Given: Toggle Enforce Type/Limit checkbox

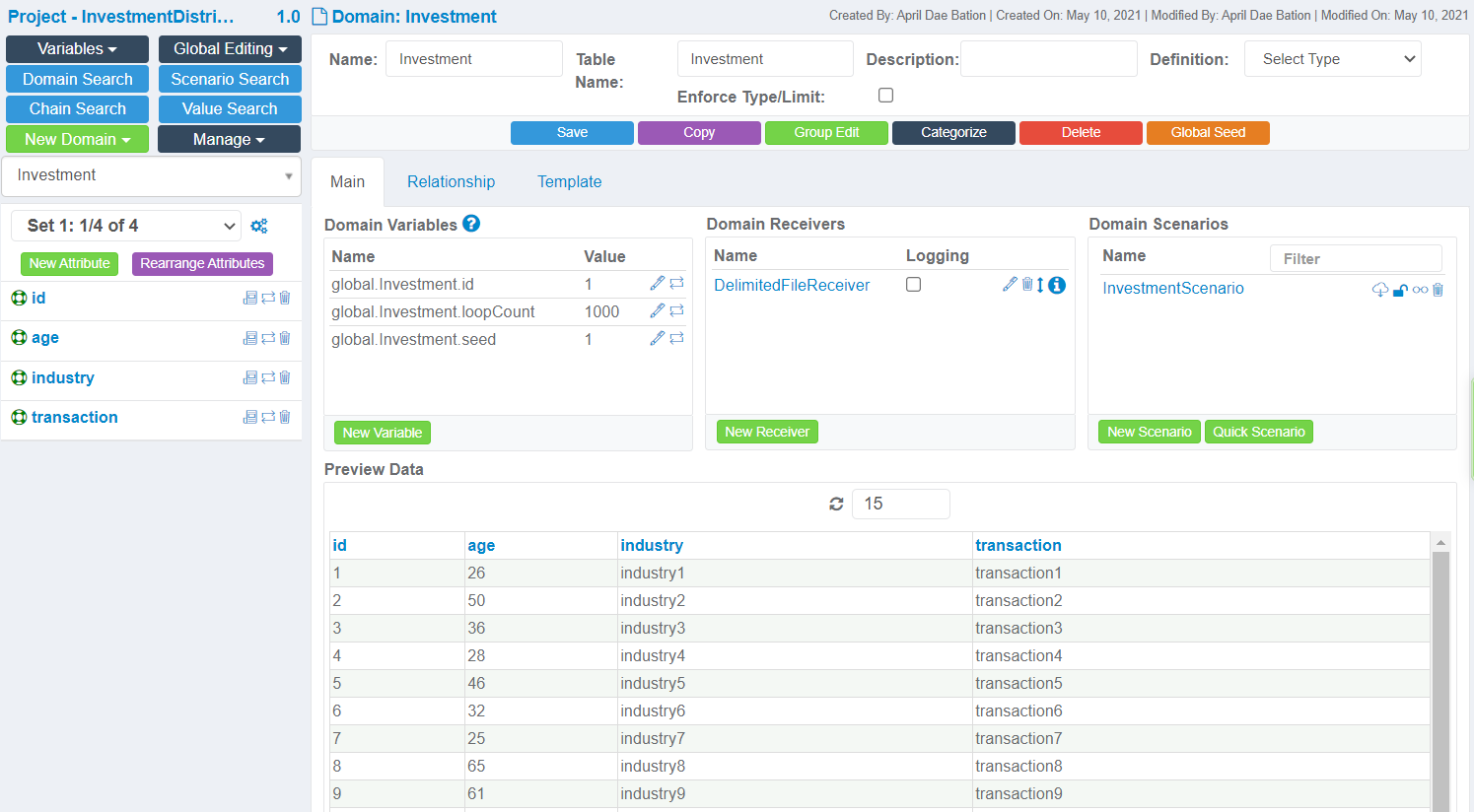Looking at the screenshot, I should click(885, 96).
